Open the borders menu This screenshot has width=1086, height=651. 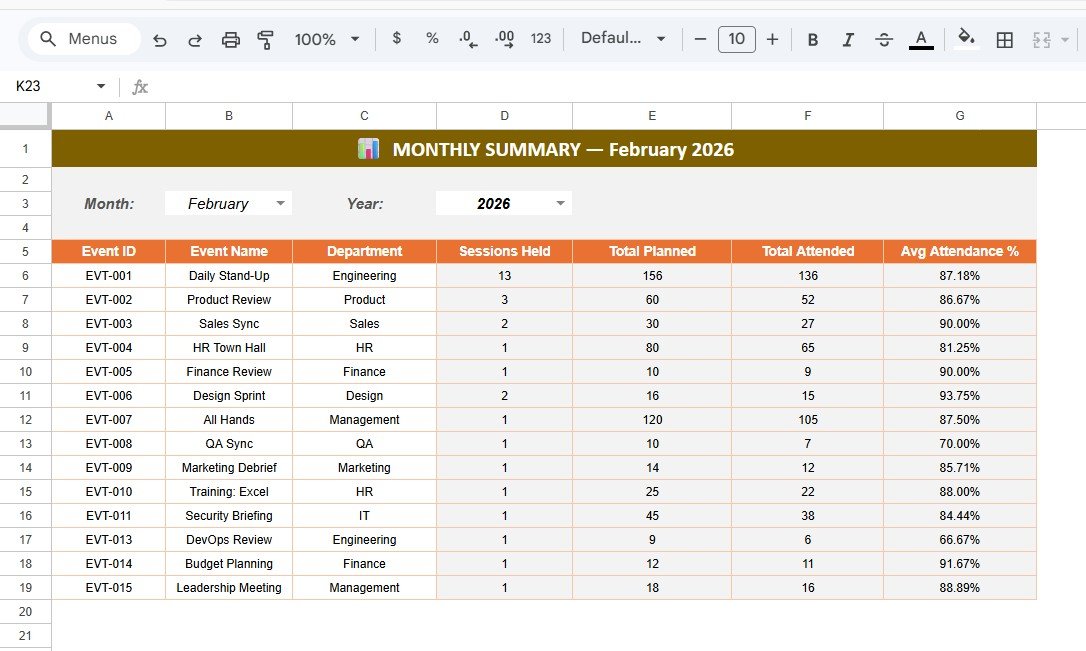(x=1004, y=39)
